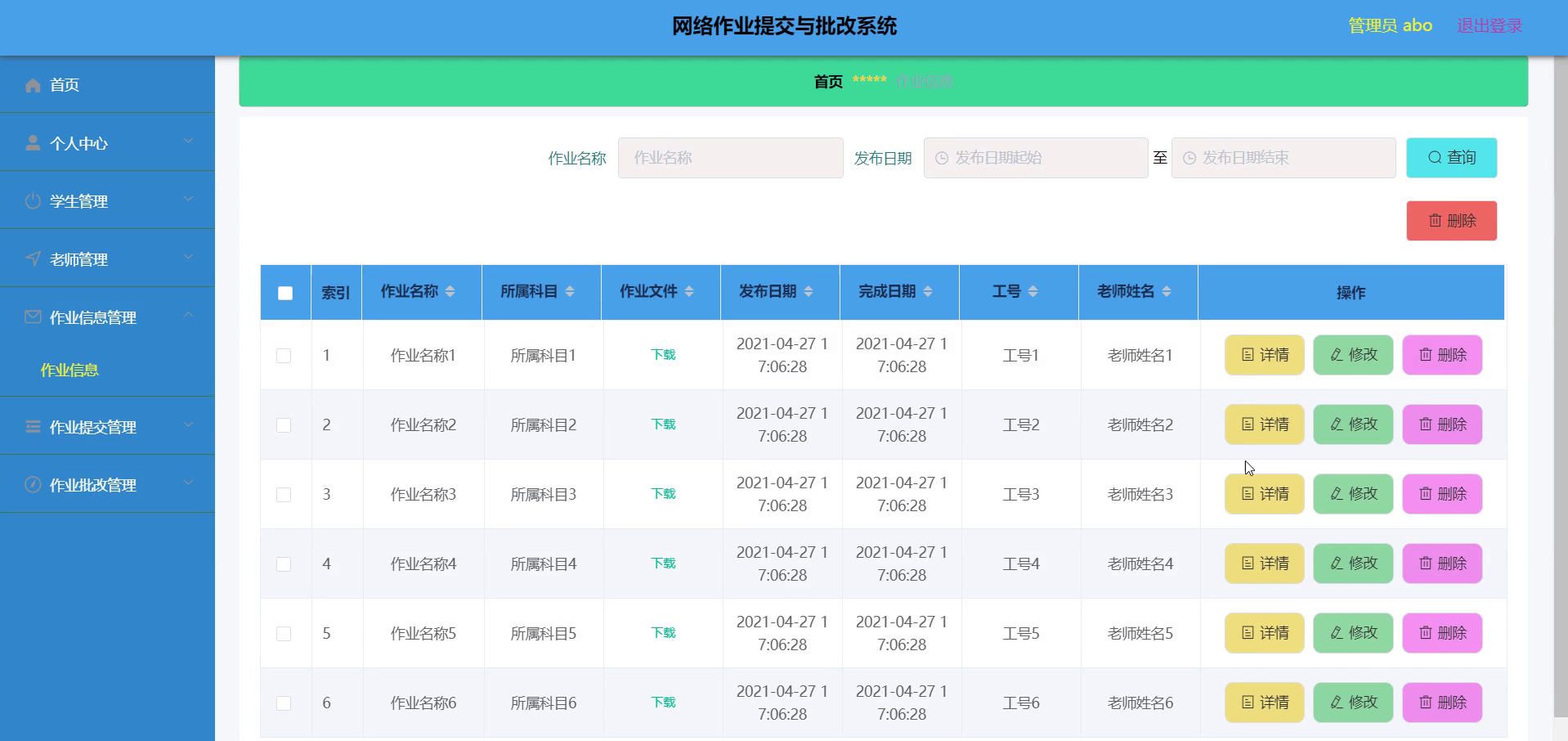This screenshot has height=741, width=1568.
Task: Click the envelope icon beside 作业信息管理
Action: pyautogui.click(x=33, y=317)
